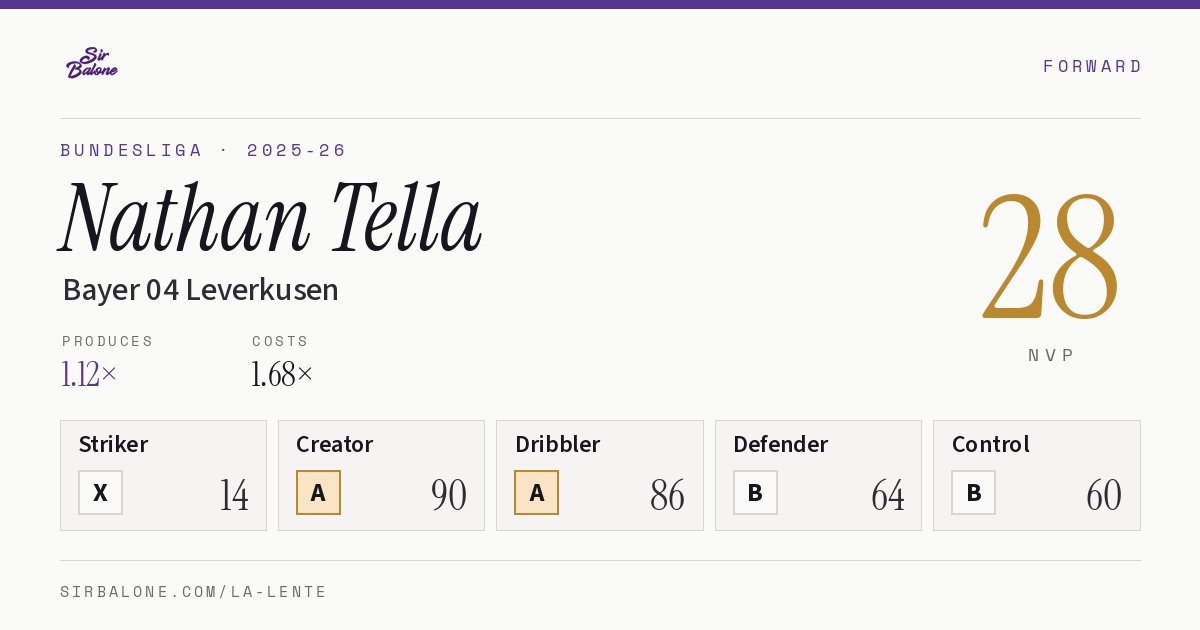
Task: Click the Costs 1.68× value
Action: 282,374
